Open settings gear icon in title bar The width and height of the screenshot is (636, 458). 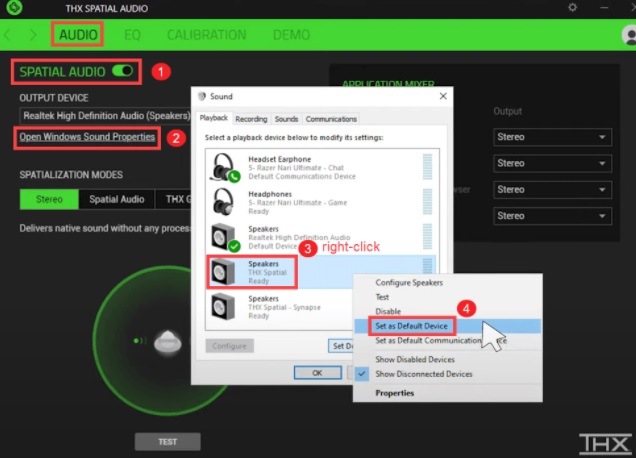pos(572,7)
